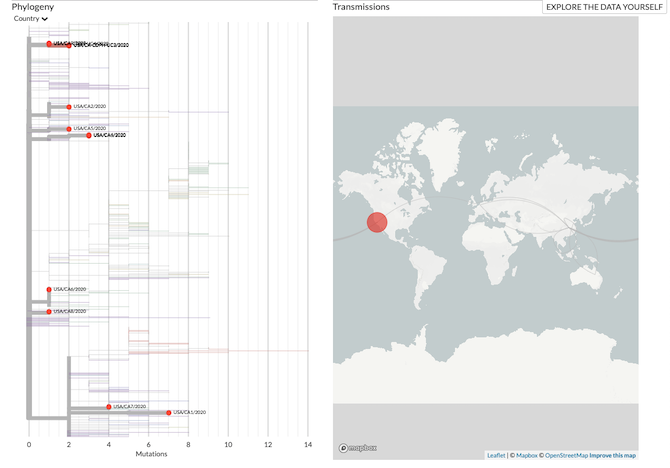Open the Leaflet attribution link

click(x=496, y=455)
